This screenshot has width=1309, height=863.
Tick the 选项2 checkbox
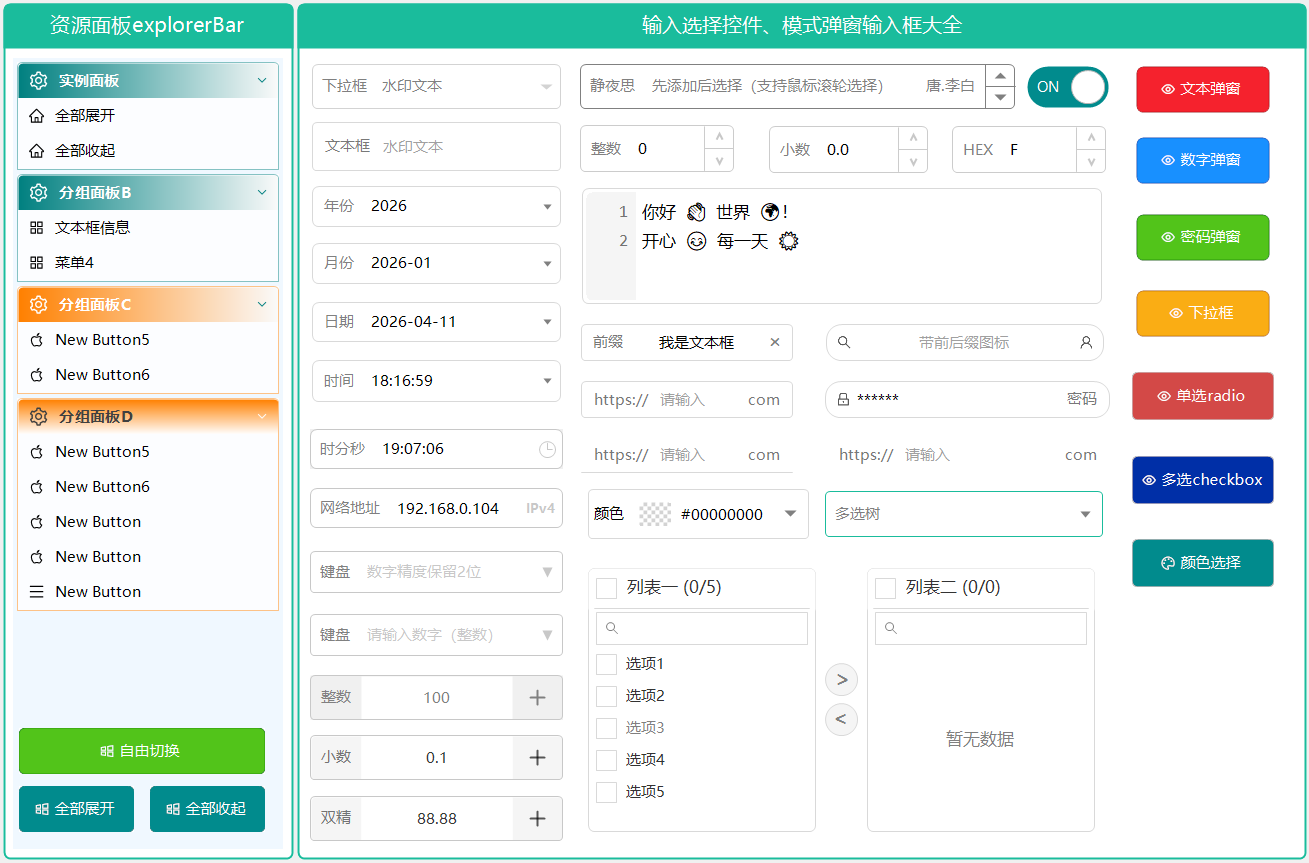[606, 696]
